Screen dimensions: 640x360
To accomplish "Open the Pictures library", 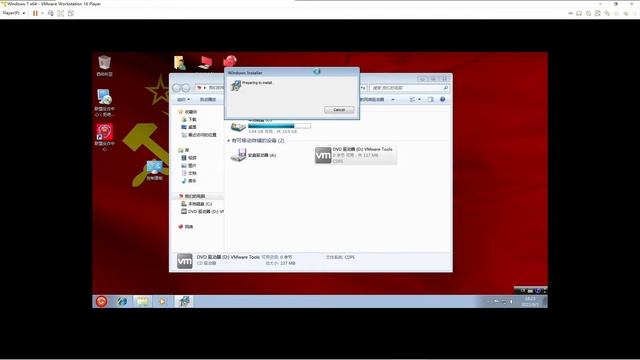I will pos(189,166).
